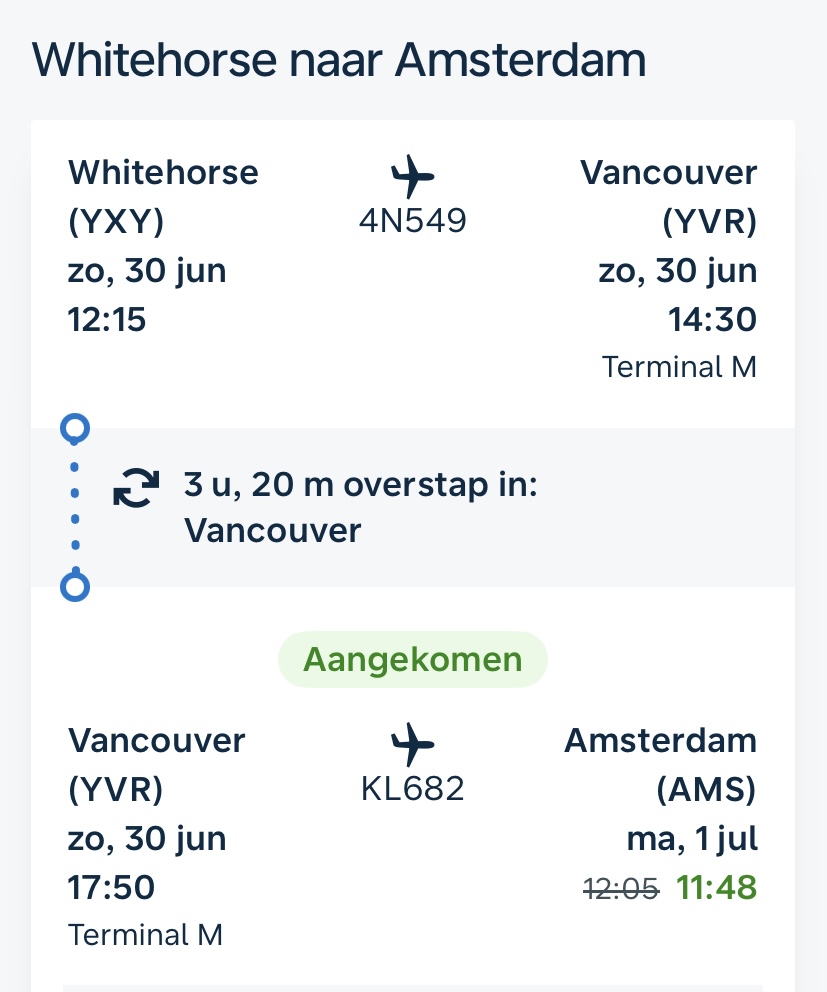Open flight number KL682
The image size is (827, 992).
click(413, 789)
